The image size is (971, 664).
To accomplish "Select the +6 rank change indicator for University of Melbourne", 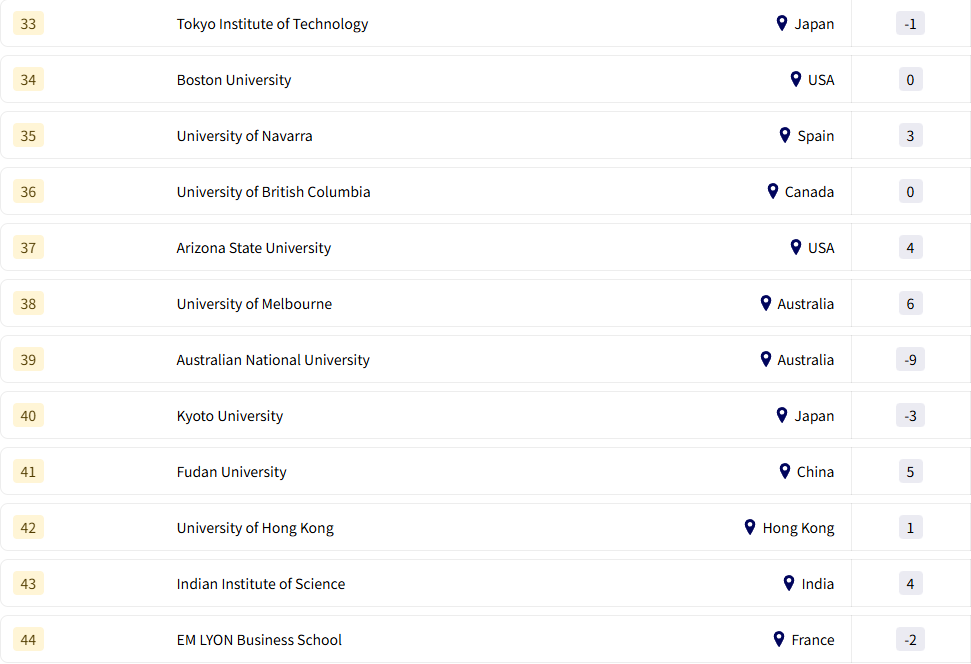I will tap(910, 303).
